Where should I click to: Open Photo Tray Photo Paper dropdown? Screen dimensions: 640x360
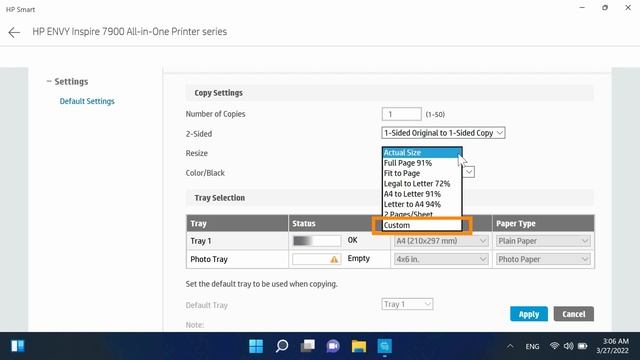point(543,259)
